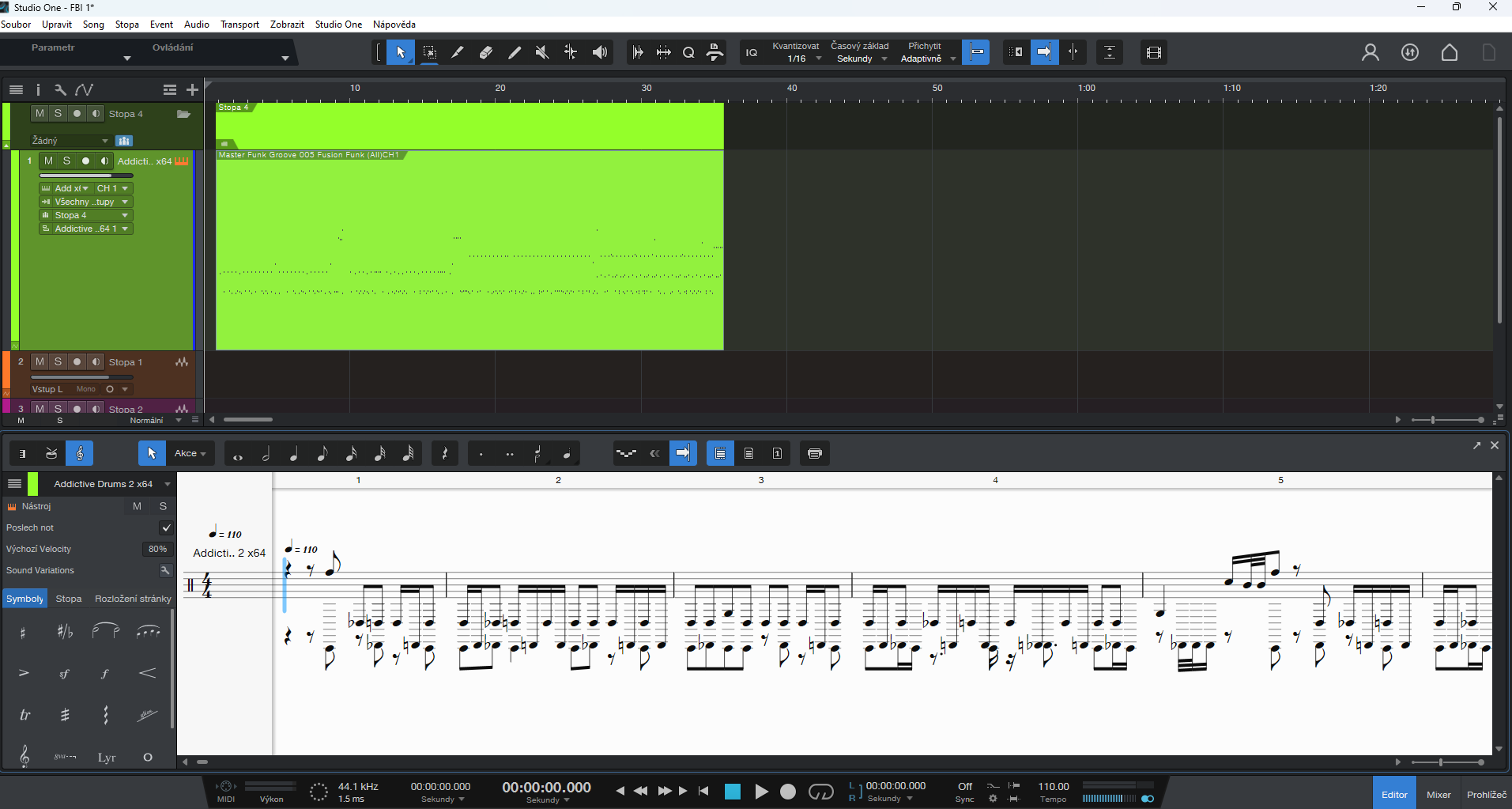Screen dimensions: 1512x809
Task: Select the Eraser tool in top toolbar
Action: pyautogui.click(x=486, y=53)
